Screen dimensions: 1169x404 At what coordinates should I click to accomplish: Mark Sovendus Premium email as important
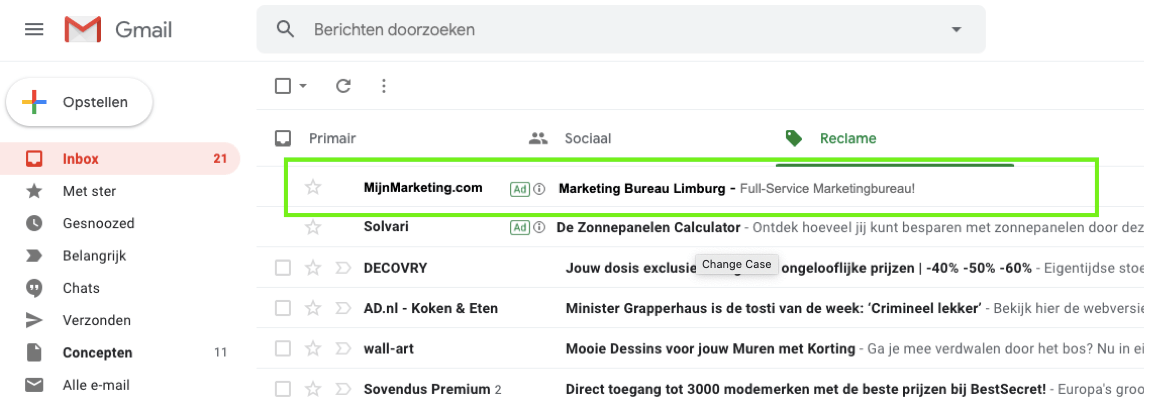point(342,388)
